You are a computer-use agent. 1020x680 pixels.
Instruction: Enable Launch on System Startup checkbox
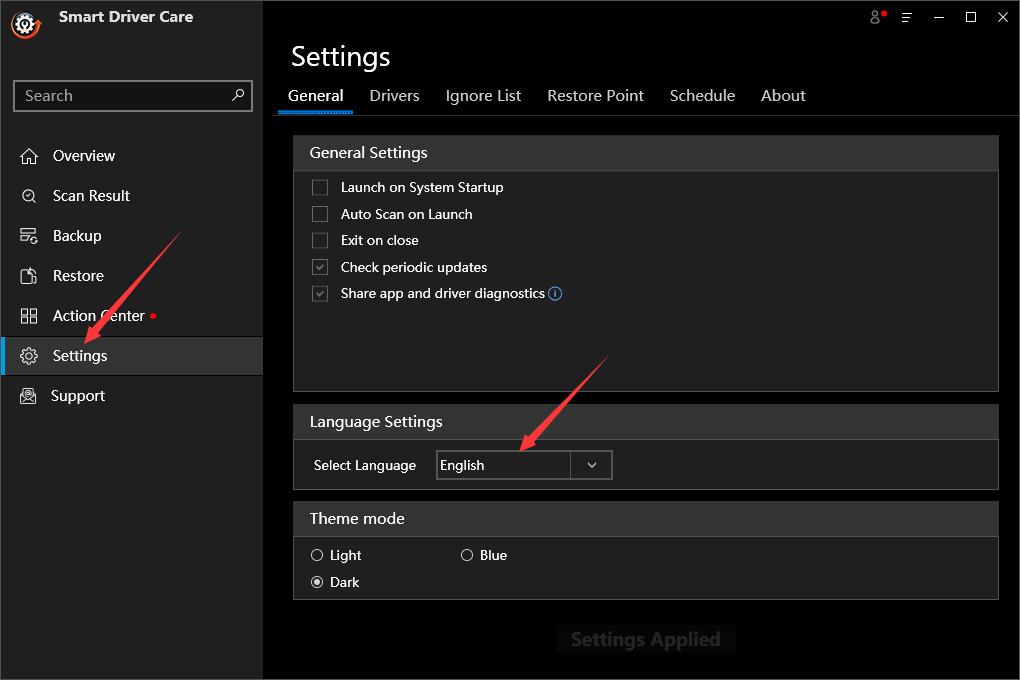tap(320, 187)
